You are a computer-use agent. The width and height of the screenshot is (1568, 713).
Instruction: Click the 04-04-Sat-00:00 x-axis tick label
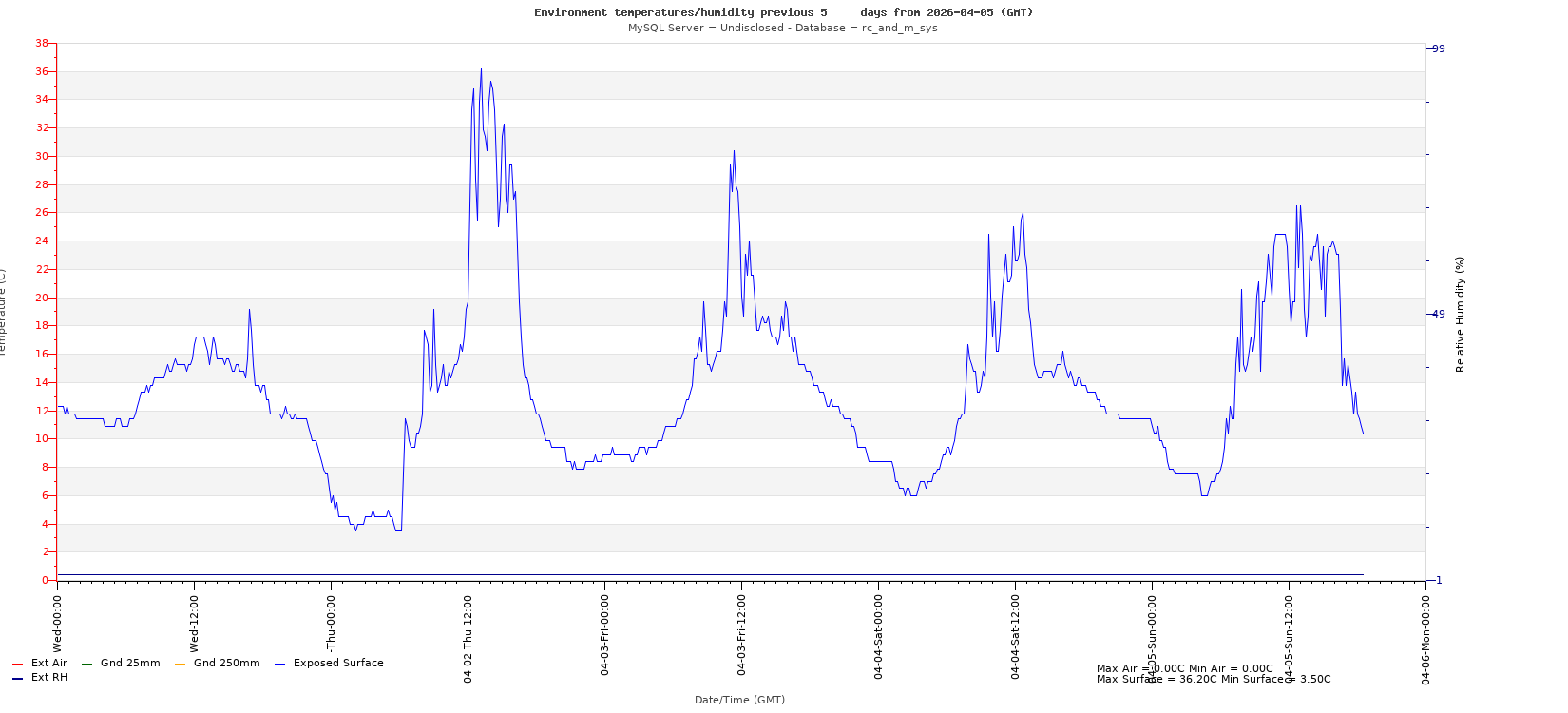(x=878, y=639)
